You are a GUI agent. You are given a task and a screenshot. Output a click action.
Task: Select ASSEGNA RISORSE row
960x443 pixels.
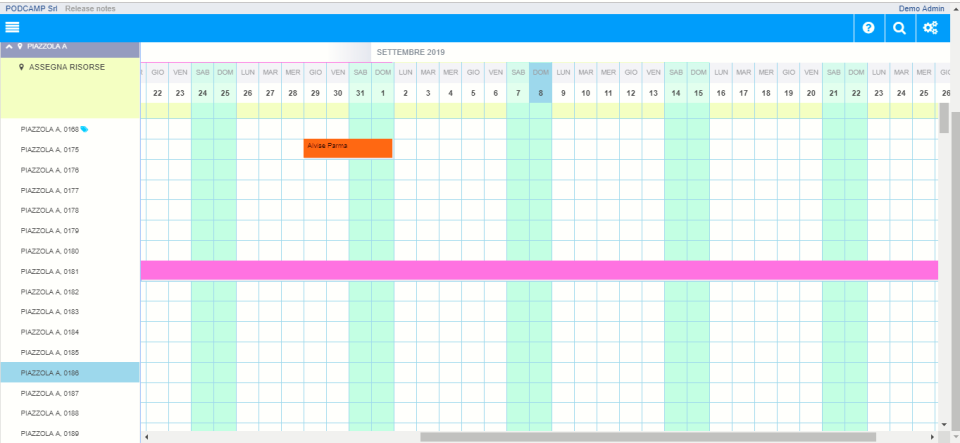(70, 88)
